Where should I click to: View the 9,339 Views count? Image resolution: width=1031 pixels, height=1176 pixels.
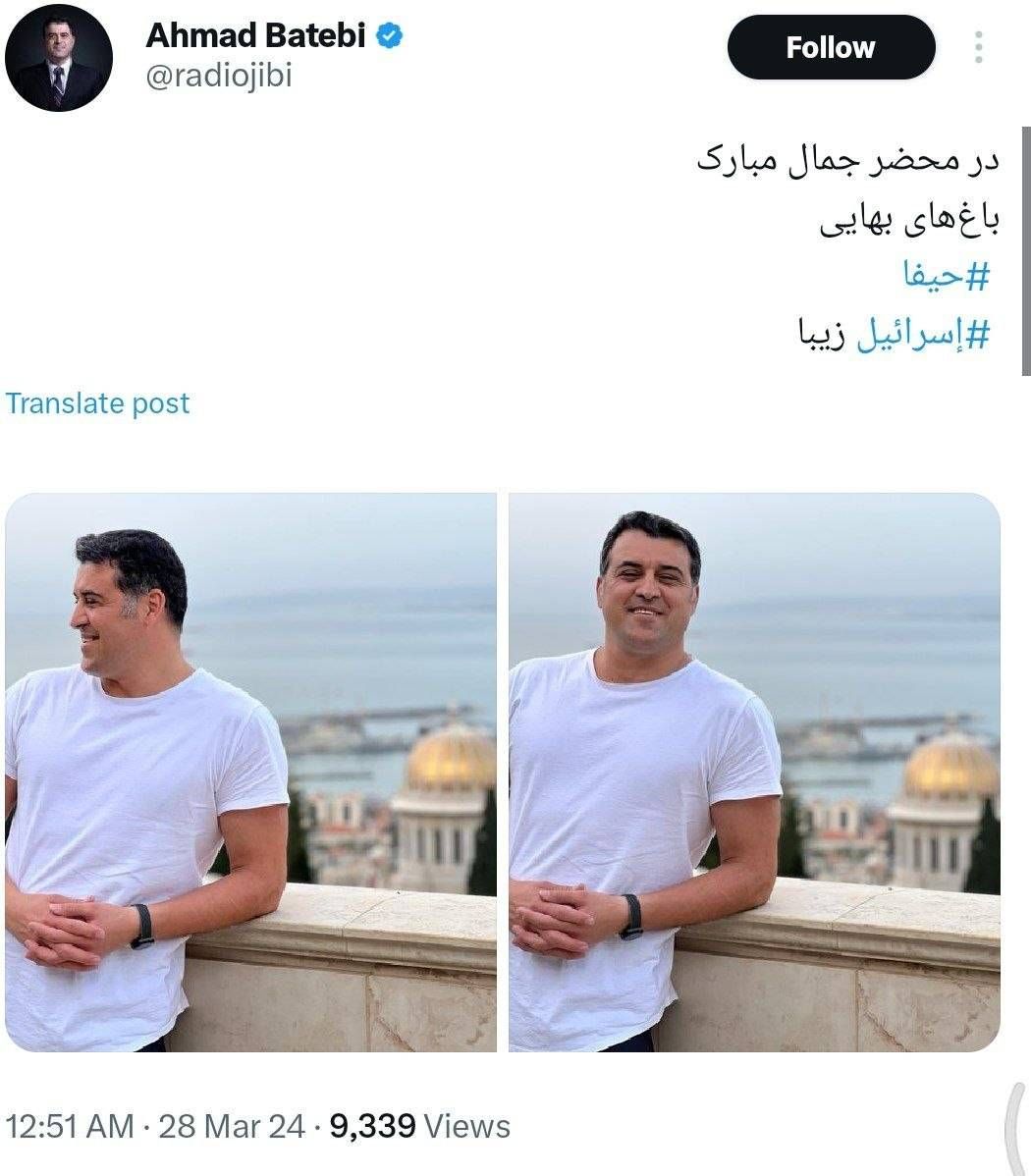420,1127
